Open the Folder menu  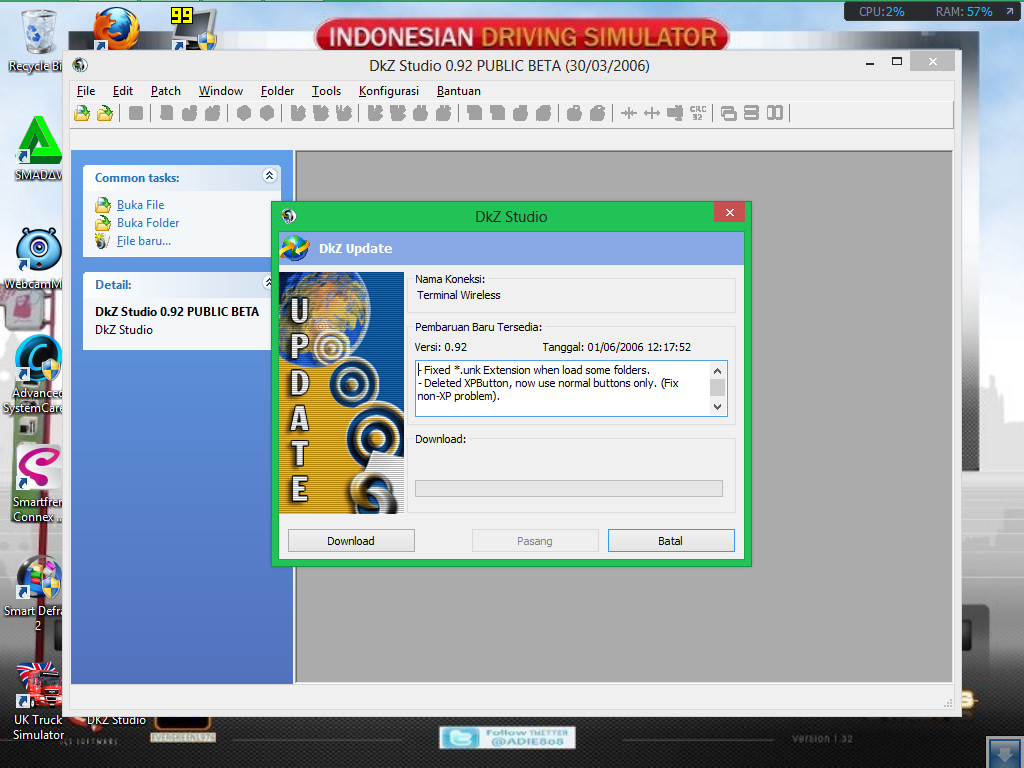[278, 91]
